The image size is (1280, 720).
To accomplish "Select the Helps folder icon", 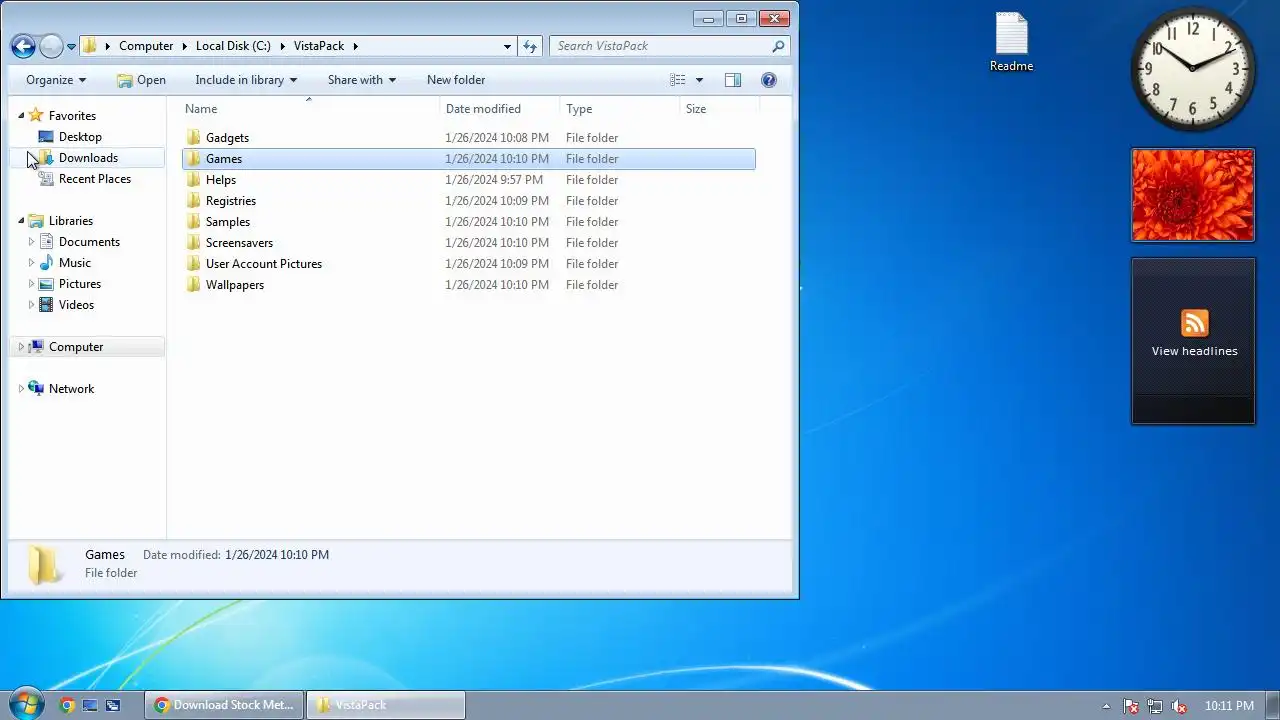I will click(194, 180).
